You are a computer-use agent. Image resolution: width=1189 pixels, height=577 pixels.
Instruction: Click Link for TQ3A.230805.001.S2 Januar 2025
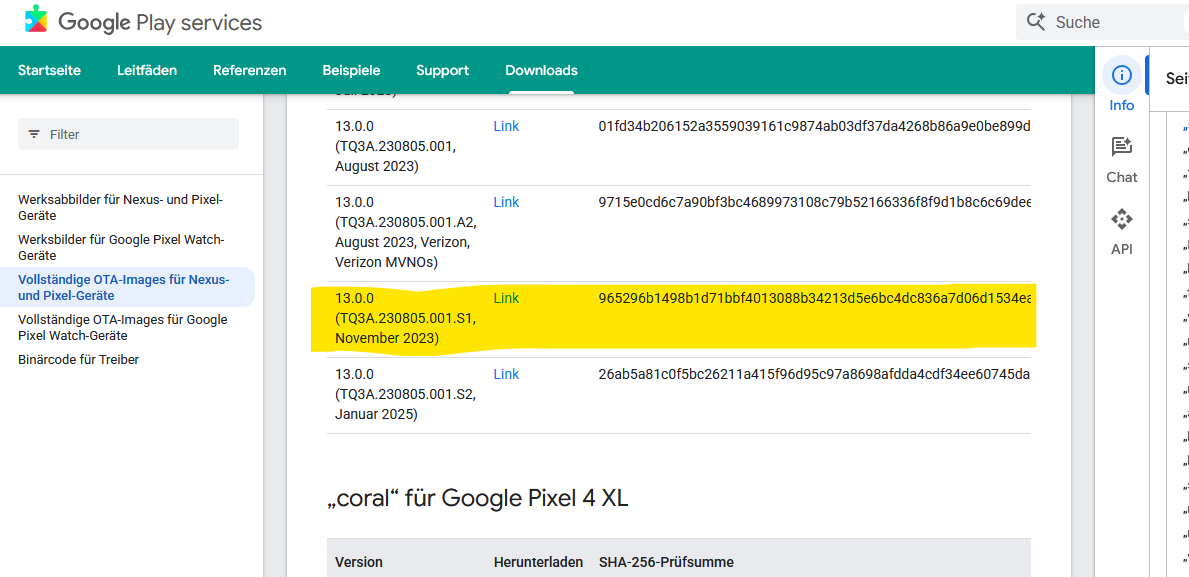coord(506,374)
